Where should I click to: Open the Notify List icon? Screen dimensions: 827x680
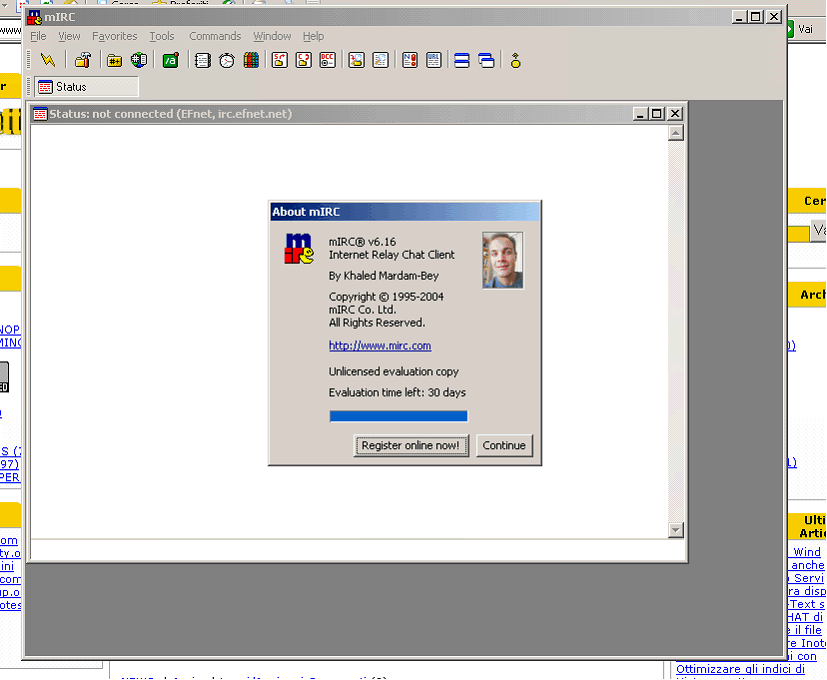(x=410, y=60)
